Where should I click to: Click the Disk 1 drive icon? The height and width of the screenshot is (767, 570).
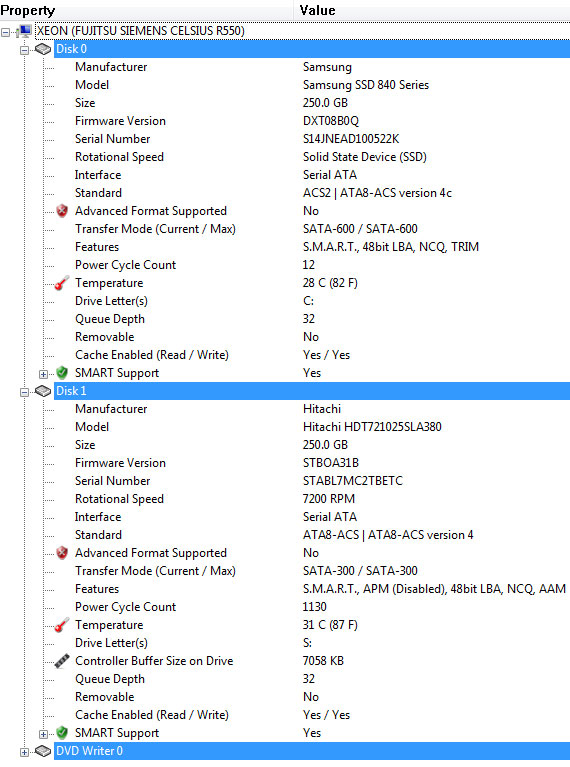point(43,391)
